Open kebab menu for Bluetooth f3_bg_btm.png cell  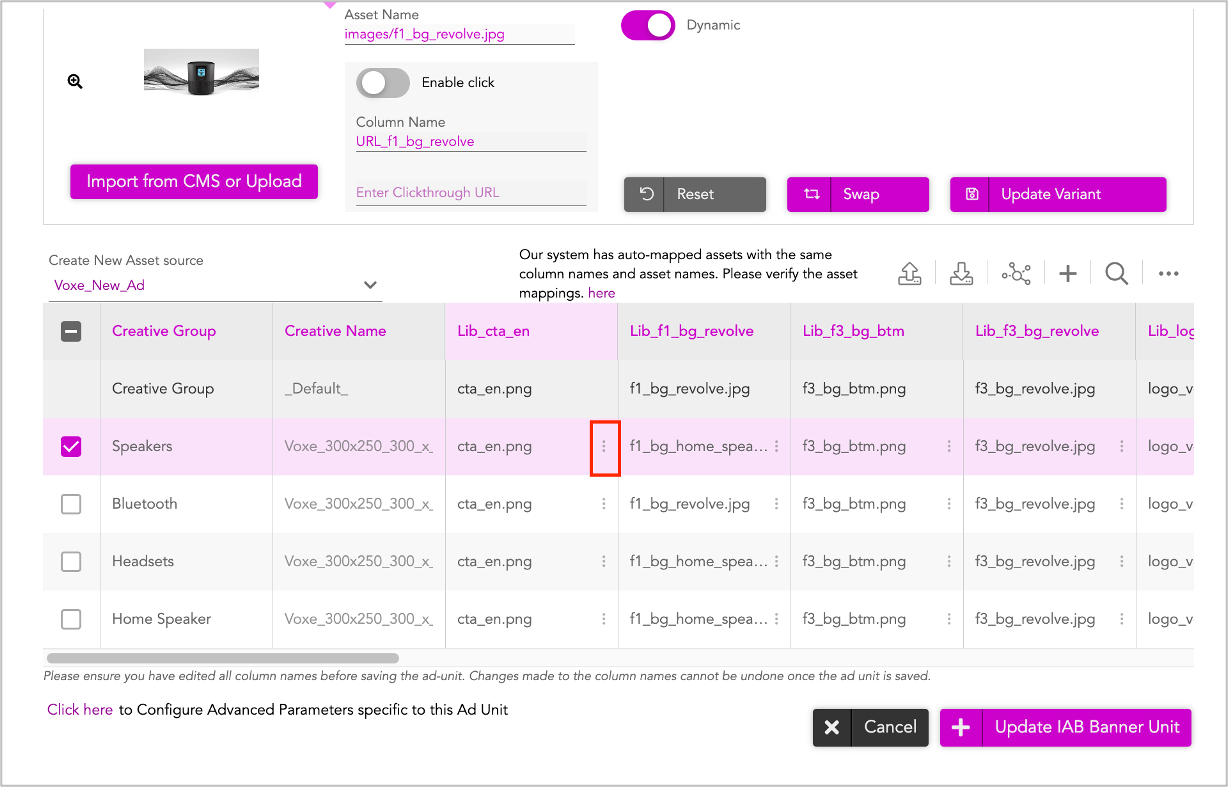pyautogui.click(x=949, y=504)
